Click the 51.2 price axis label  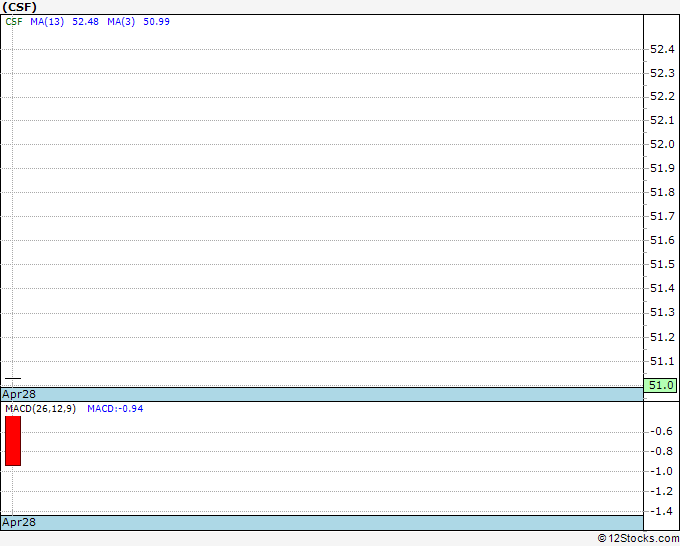point(662,337)
